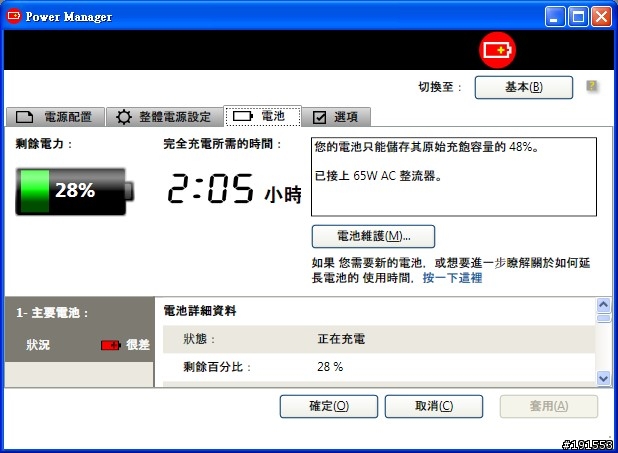Click the 正在充電 status value
This screenshot has width=618, height=453.
(x=341, y=339)
